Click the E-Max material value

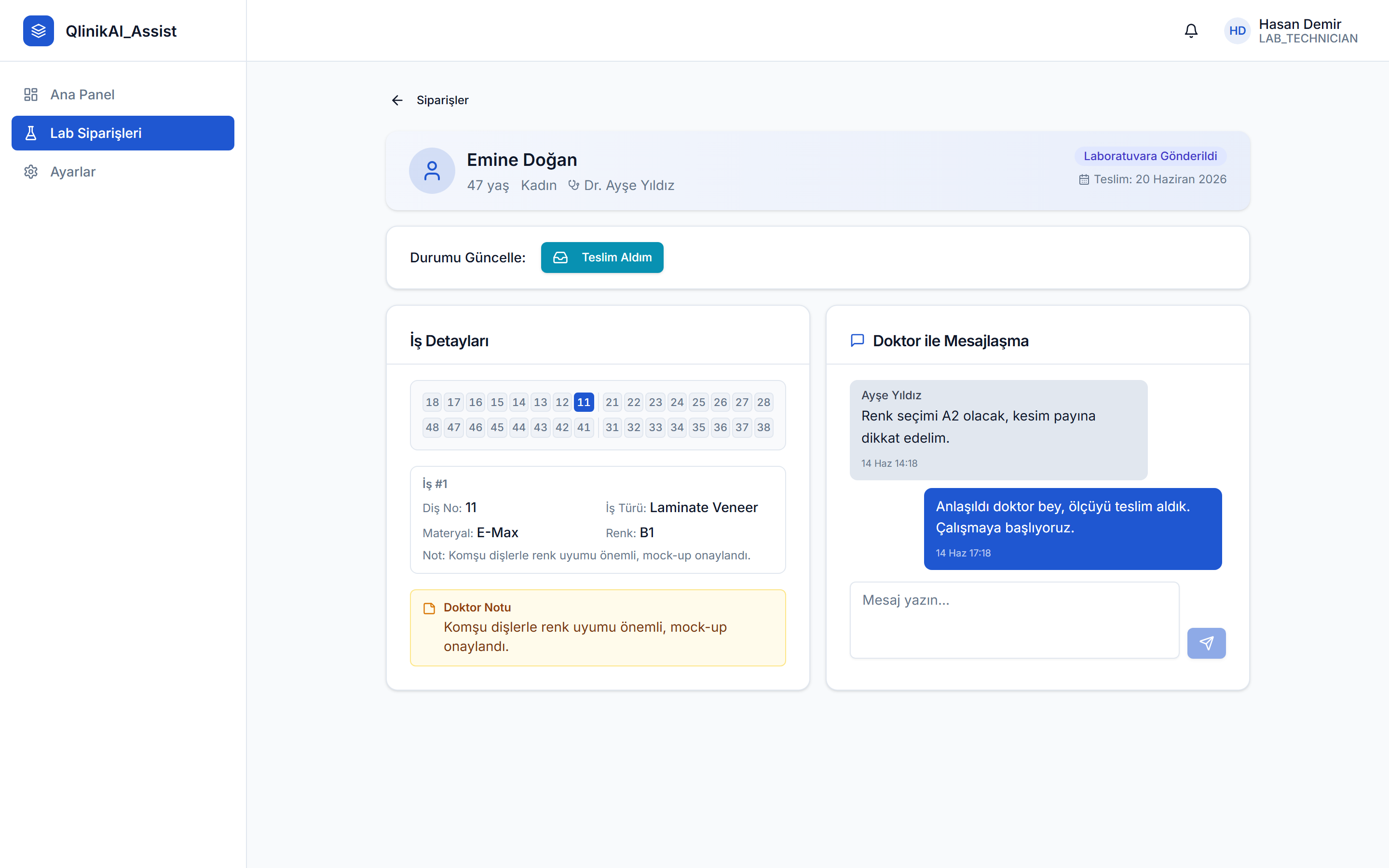[x=497, y=533]
